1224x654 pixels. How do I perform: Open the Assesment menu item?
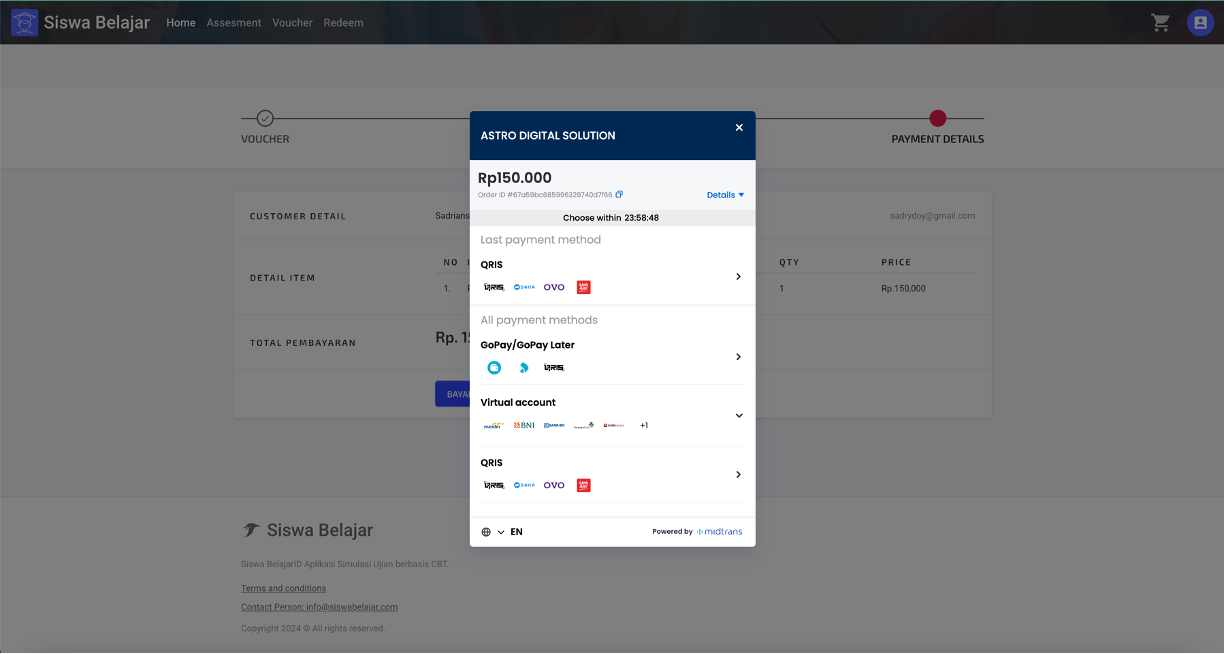pos(234,22)
